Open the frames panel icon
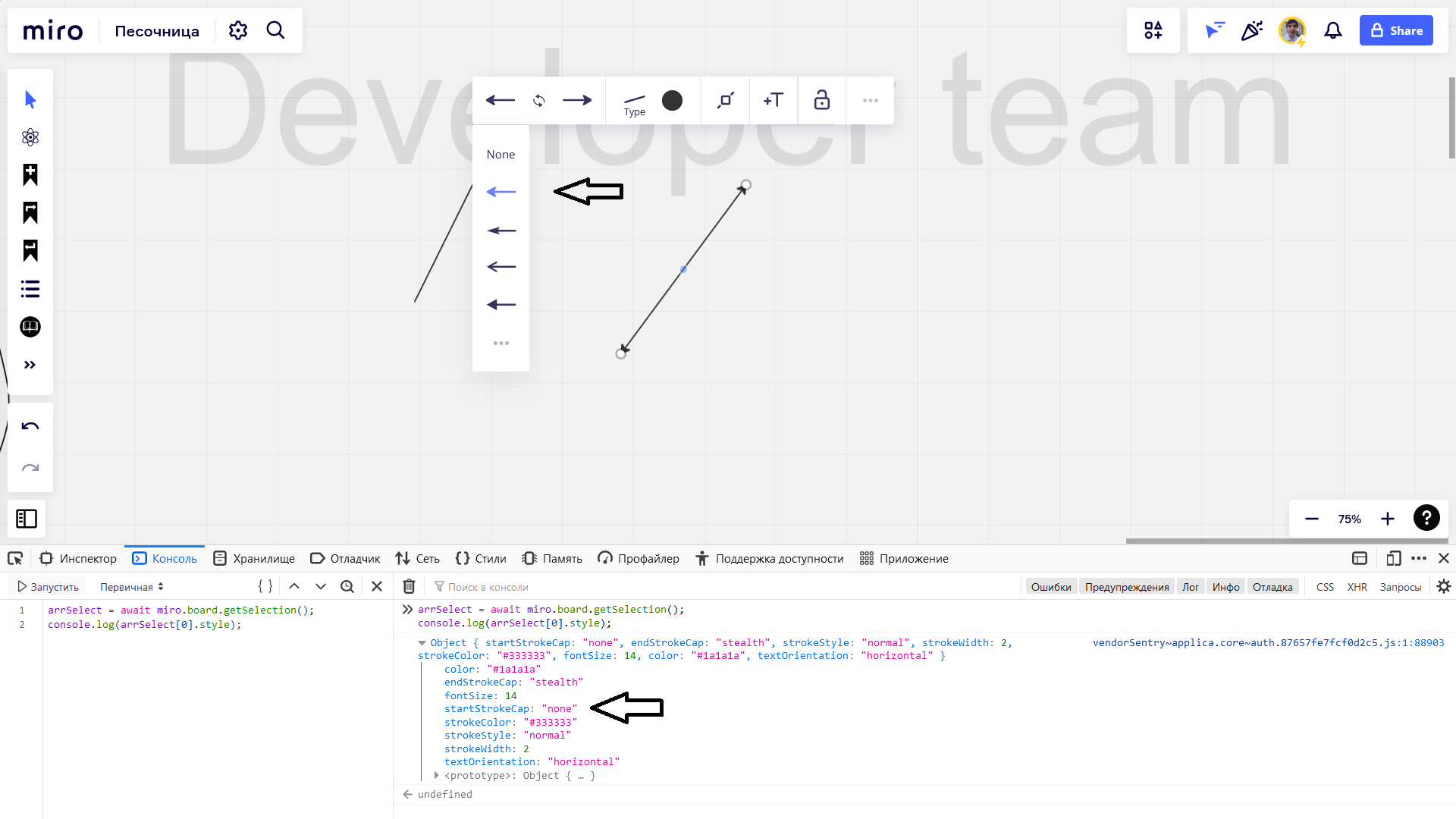This screenshot has height=819, width=1456. pyautogui.click(x=27, y=519)
